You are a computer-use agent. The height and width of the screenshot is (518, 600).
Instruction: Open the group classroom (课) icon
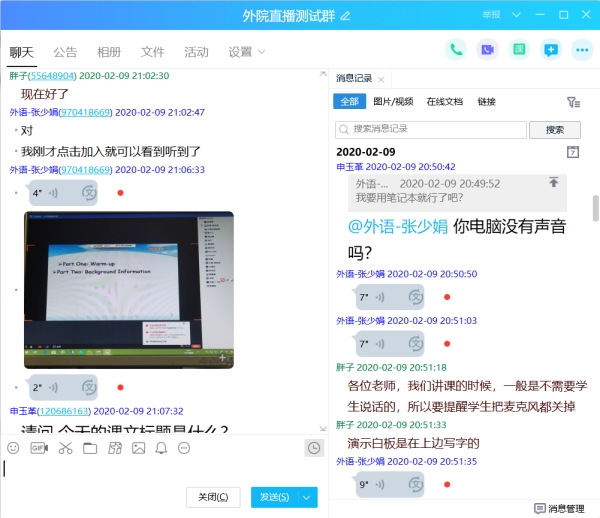tap(518, 49)
